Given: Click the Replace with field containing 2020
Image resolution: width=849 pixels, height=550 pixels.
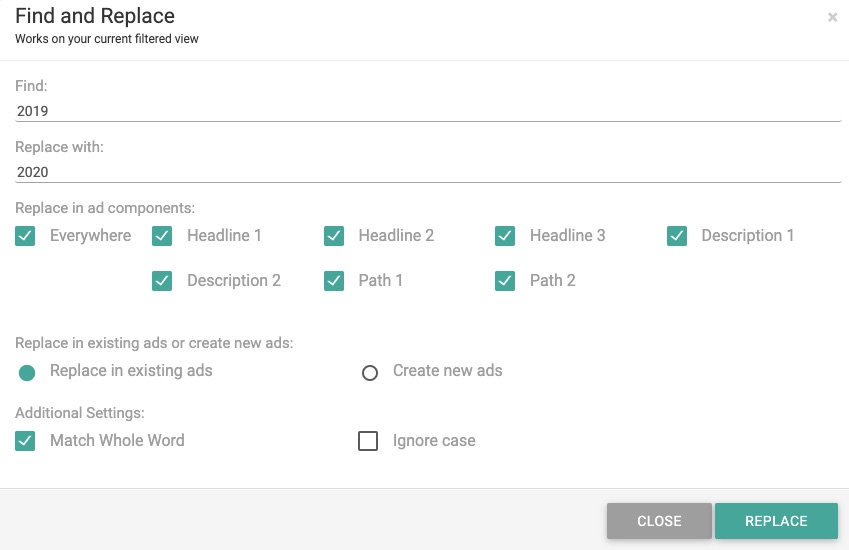Looking at the screenshot, I should pos(428,172).
